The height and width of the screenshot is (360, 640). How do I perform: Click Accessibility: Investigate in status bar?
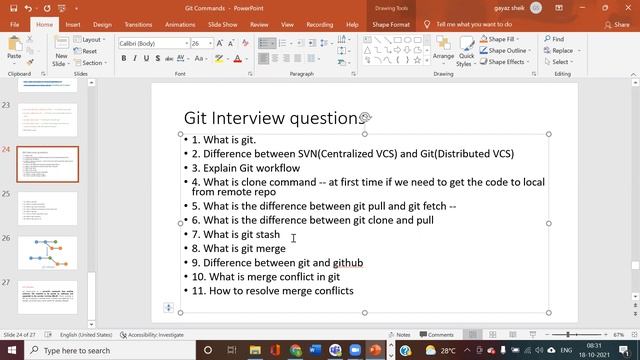click(152, 335)
